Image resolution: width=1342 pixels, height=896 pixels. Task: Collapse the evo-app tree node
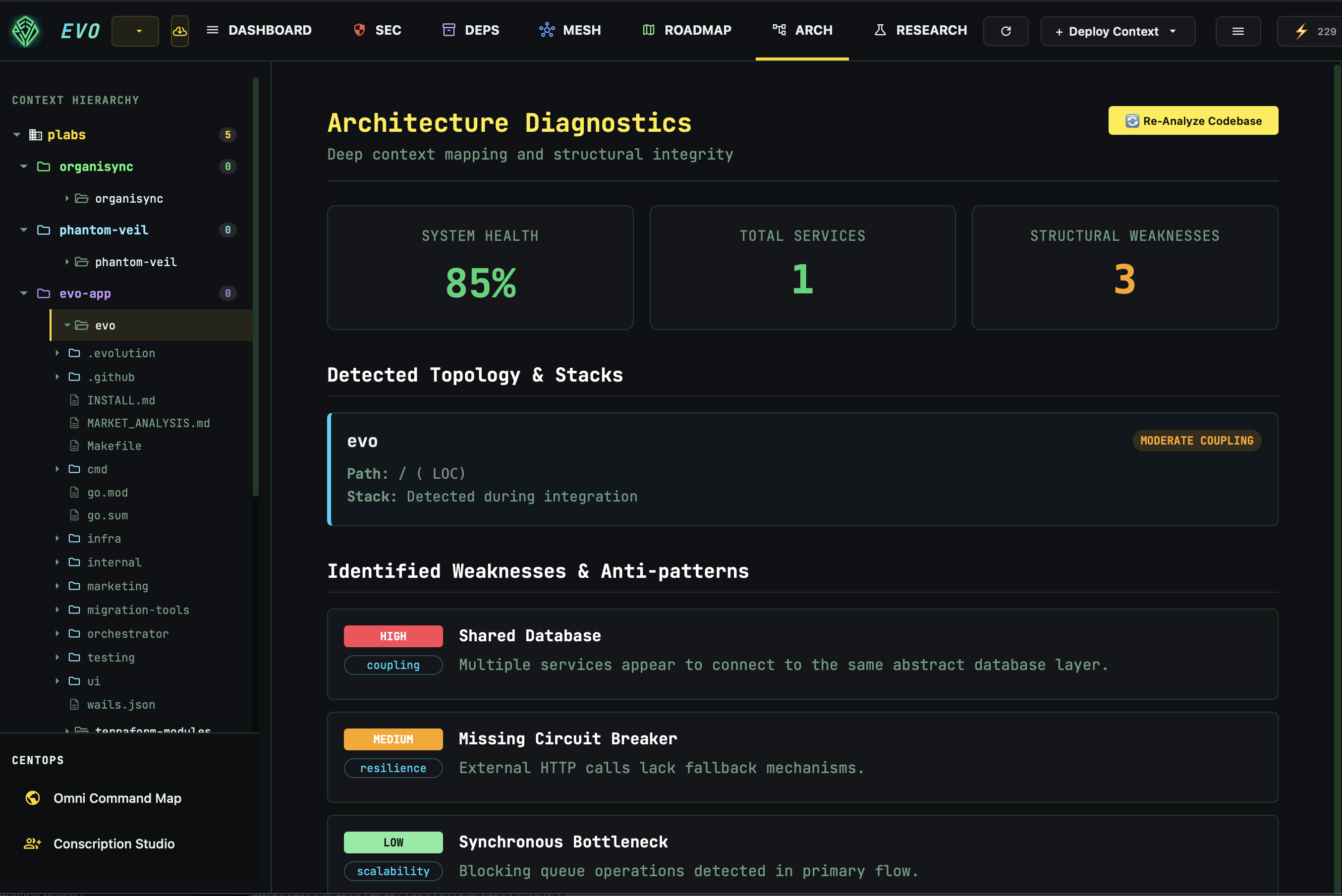24,293
